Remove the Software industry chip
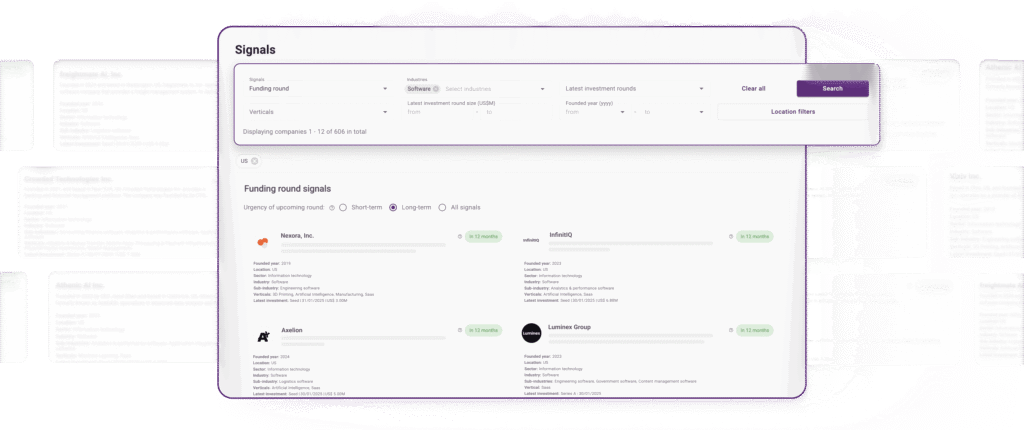The image size is (1024, 430). [x=436, y=88]
